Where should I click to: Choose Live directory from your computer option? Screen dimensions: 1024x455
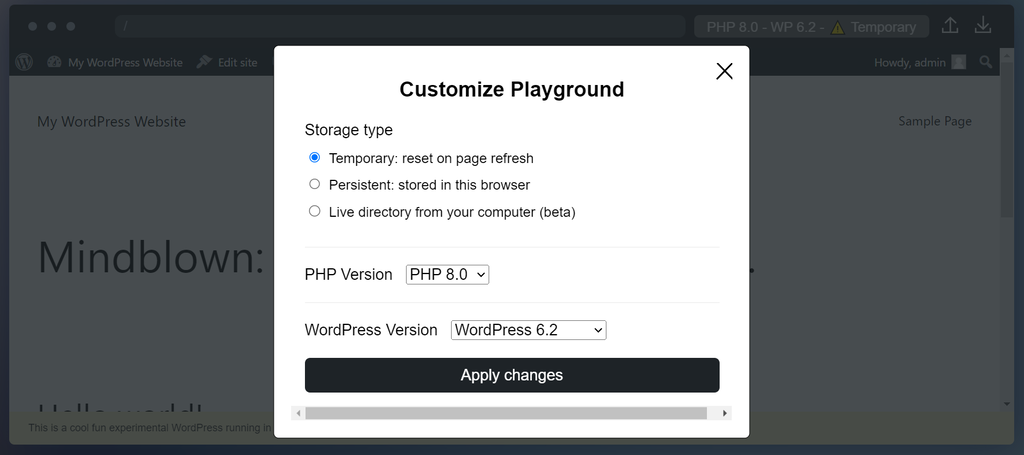[315, 212]
